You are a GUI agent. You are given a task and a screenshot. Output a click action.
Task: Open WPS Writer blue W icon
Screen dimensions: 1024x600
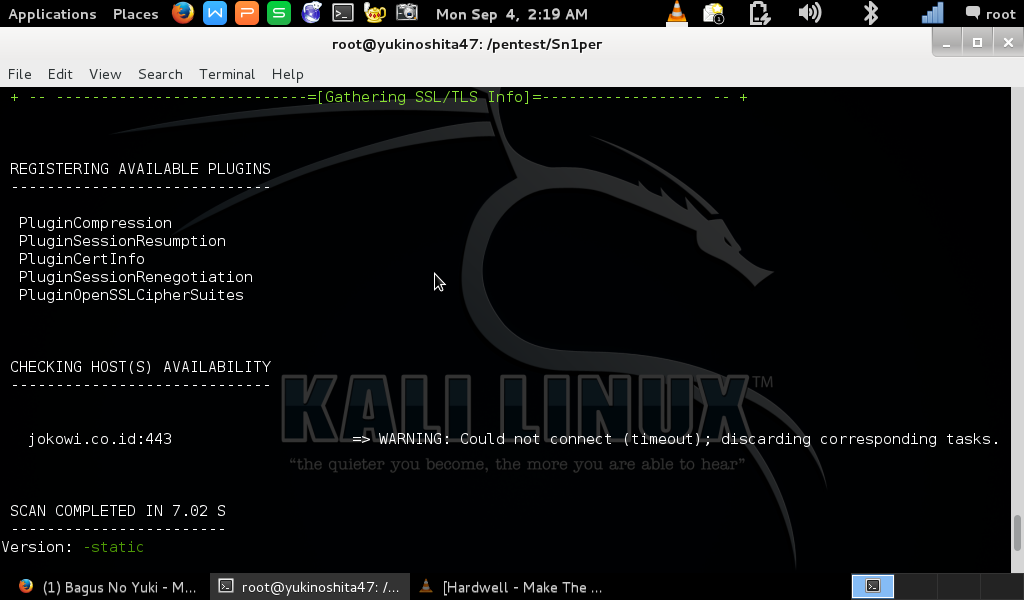point(215,13)
